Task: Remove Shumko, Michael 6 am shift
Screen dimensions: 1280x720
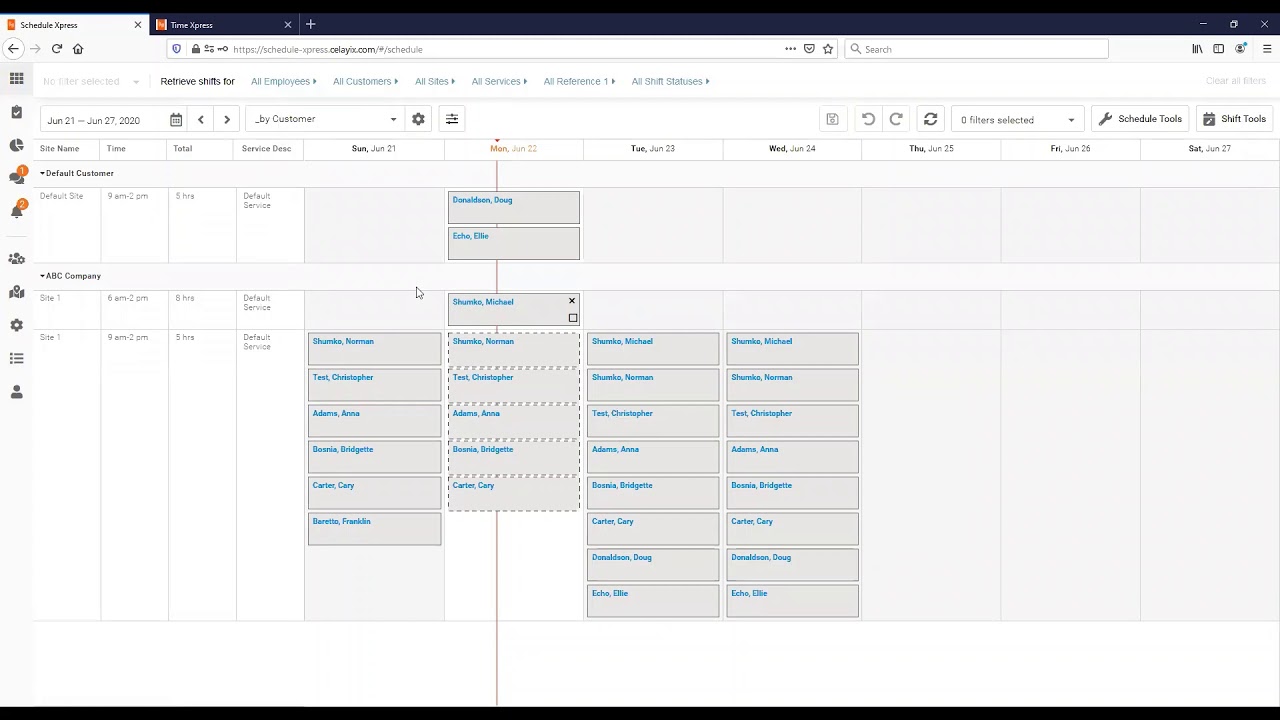Action: coord(572,301)
